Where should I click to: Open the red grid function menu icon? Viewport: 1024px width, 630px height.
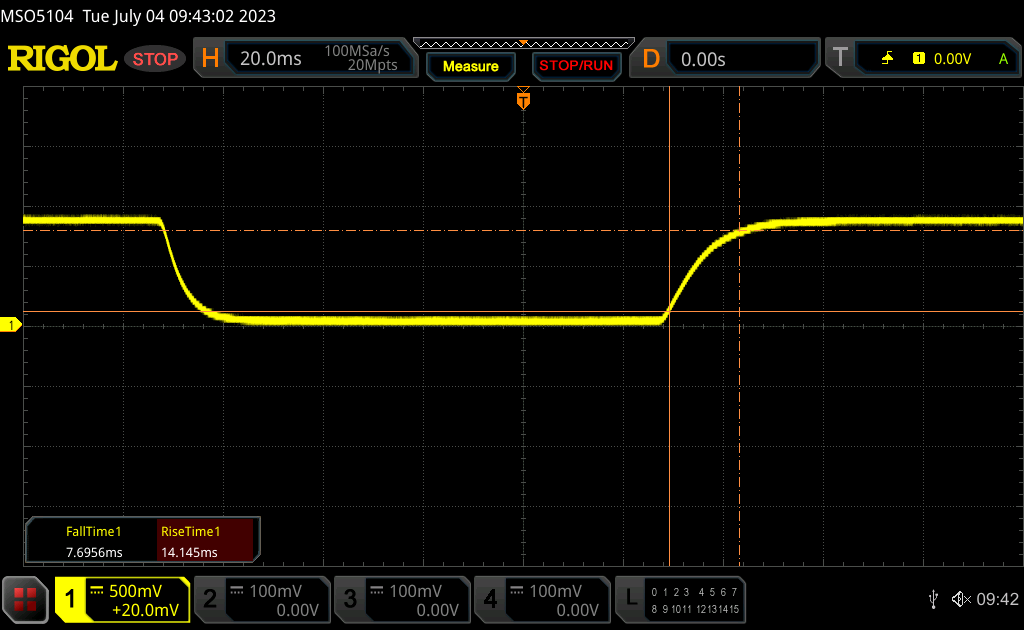click(24, 599)
